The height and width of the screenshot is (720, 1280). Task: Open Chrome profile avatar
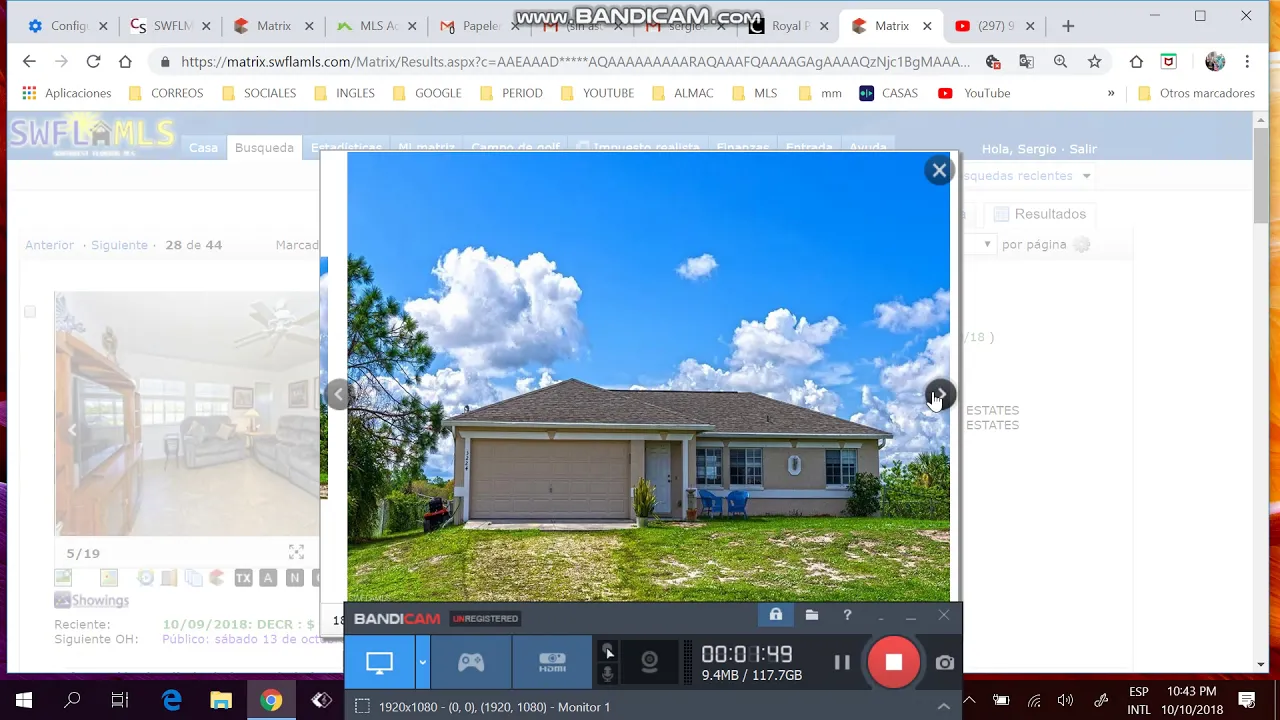click(1215, 62)
